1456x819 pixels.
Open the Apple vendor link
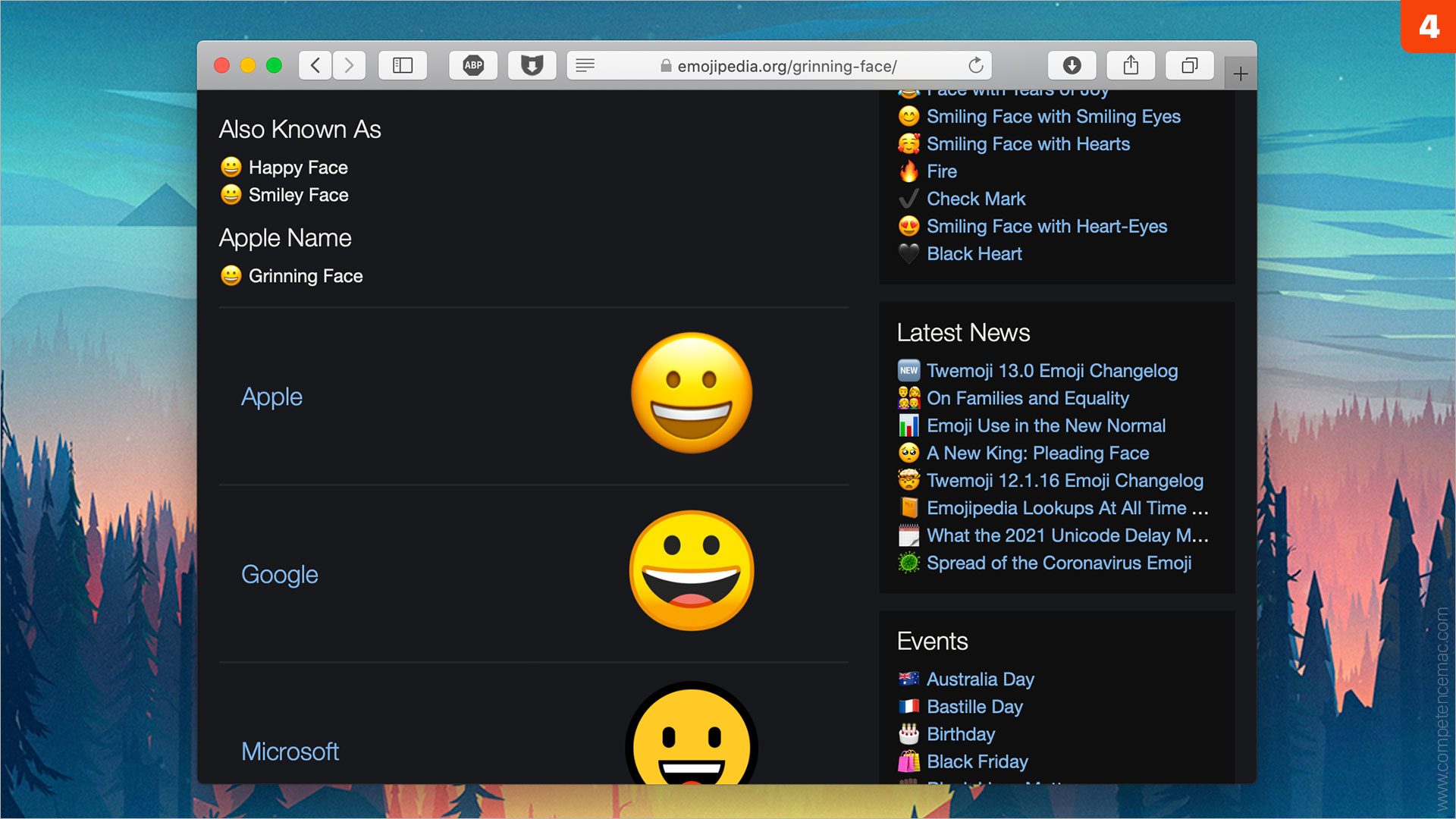[271, 397]
